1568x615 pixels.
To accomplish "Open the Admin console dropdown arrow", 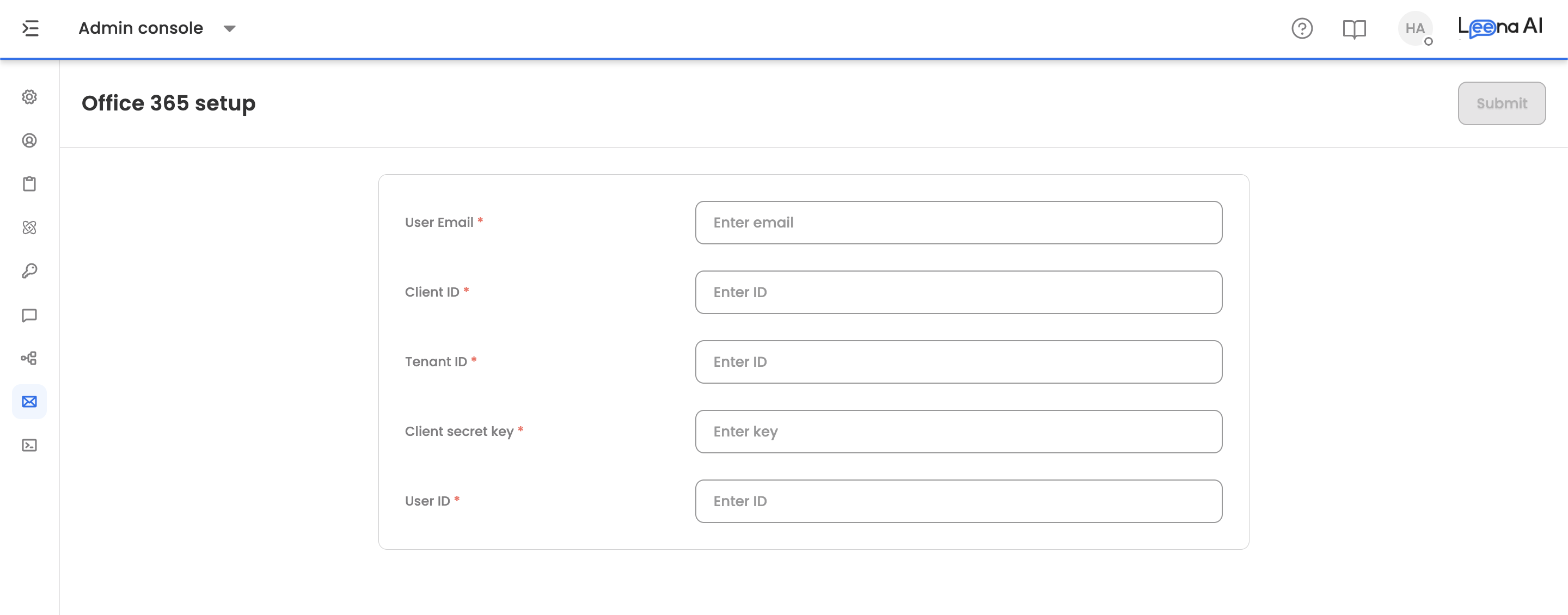I will [229, 29].
